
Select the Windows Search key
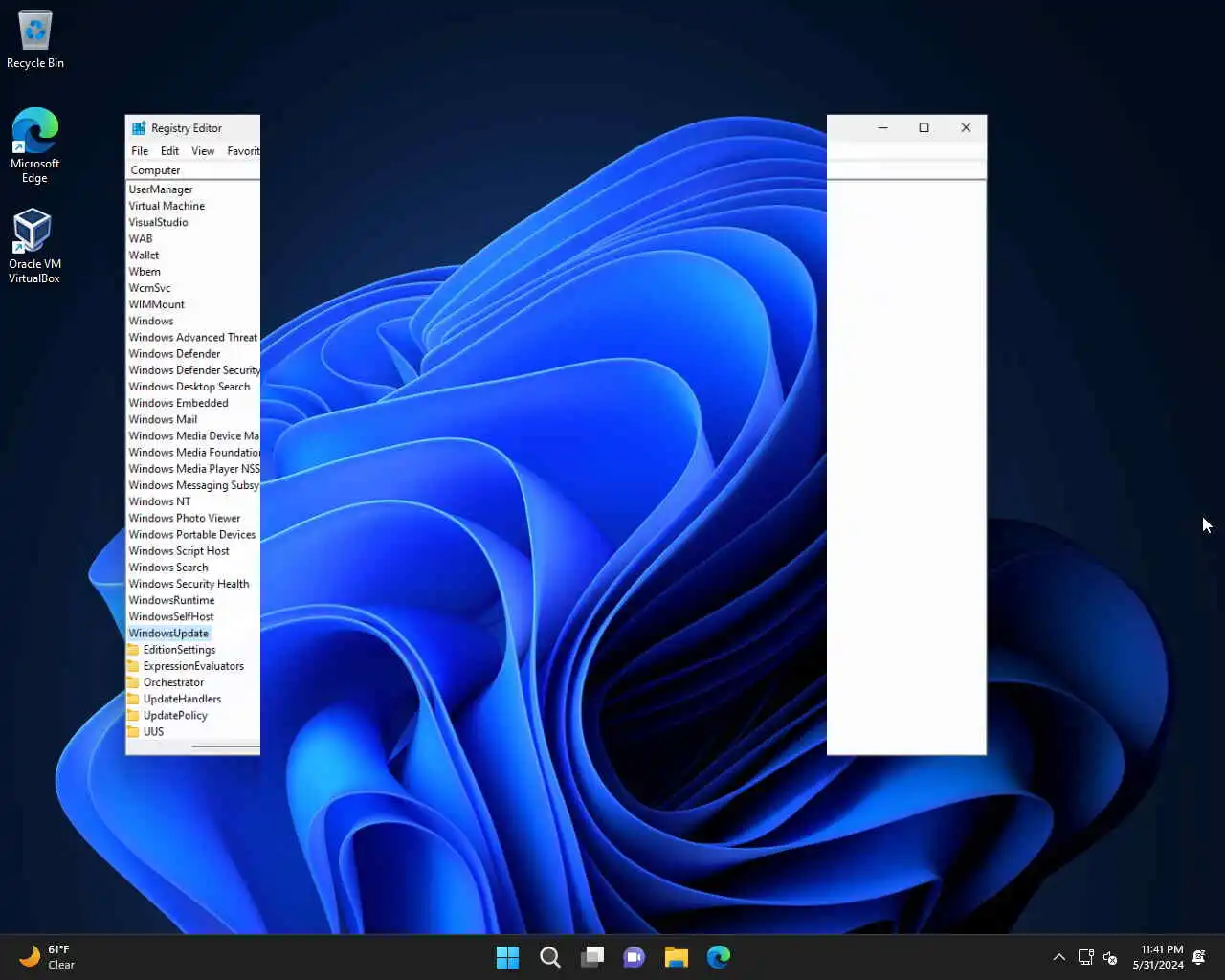pos(168,568)
